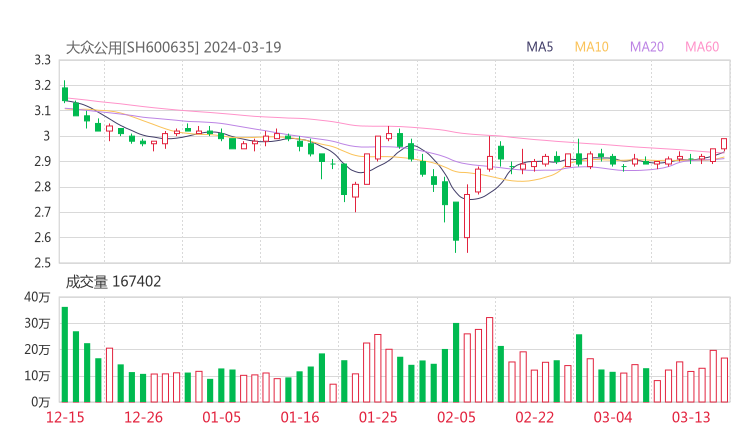Click the MA20 legend label
This screenshot has width=740, height=440.
[x=647, y=47]
